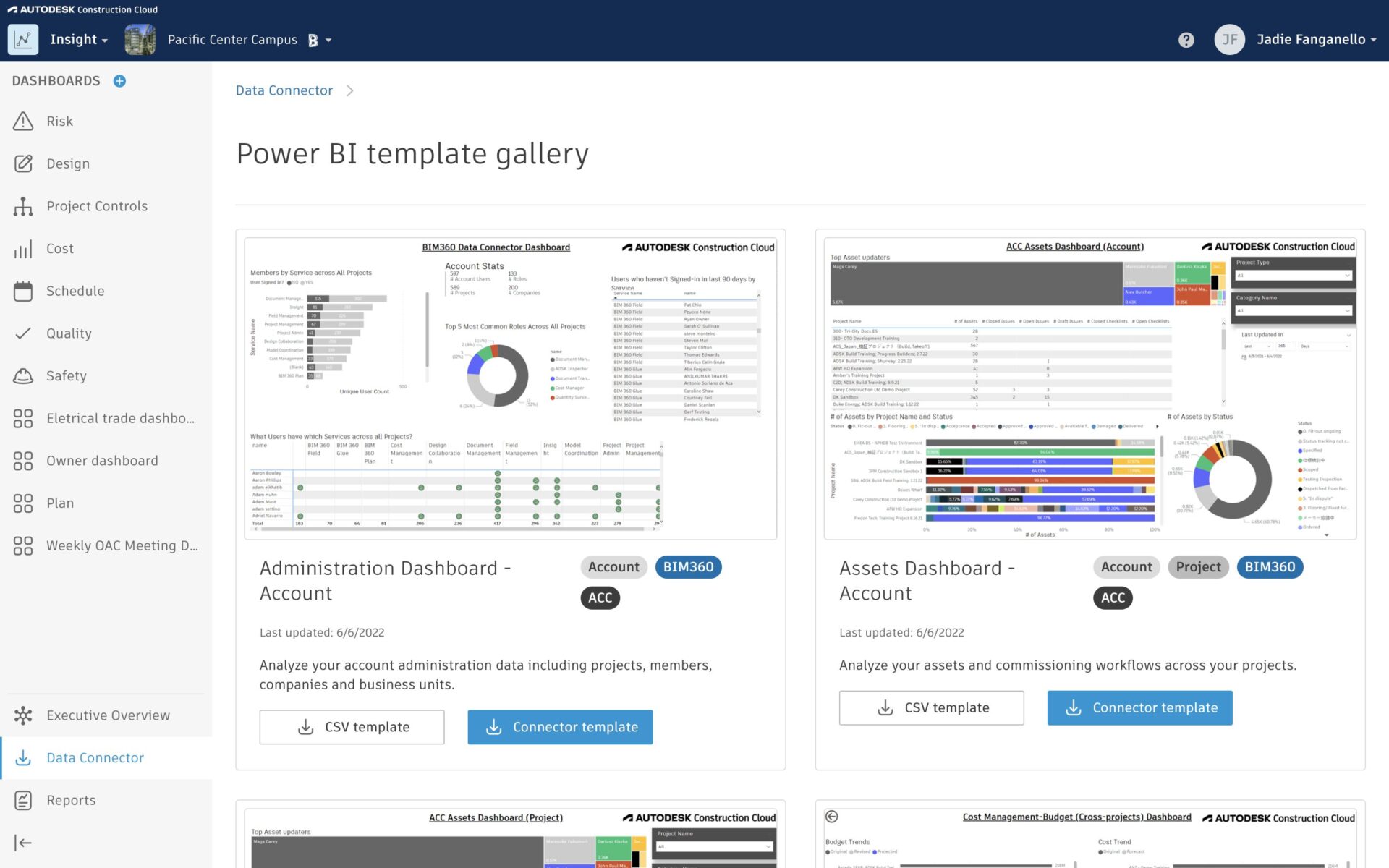This screenshot has height=868, width=1389.
Task: Click the Data Connector breadcrumb link
Action: (x=284, y=90)
